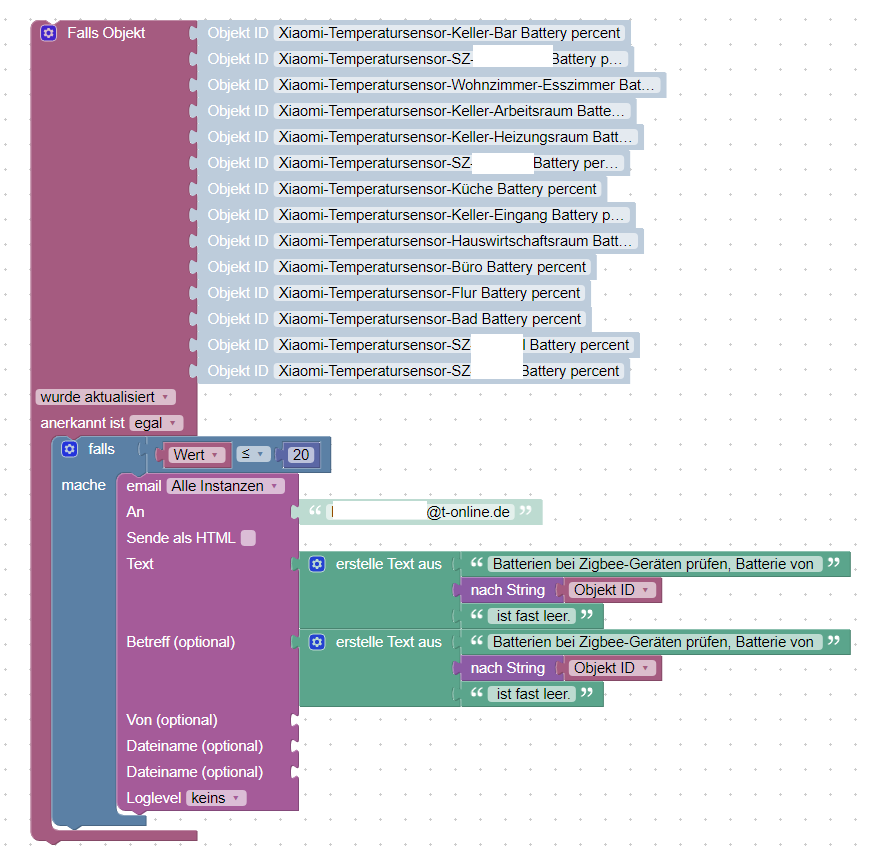This screenshot has width=872, height=863.
Task: Select Objekt ID Flur Battery percent
Action: (429, 293)
